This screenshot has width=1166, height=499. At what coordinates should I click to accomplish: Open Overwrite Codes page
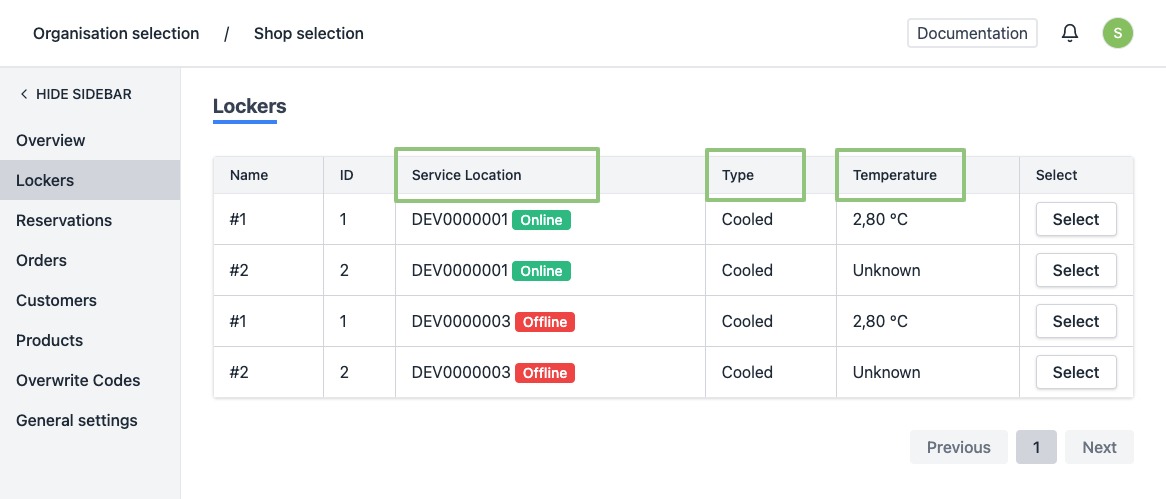[78, 380]
